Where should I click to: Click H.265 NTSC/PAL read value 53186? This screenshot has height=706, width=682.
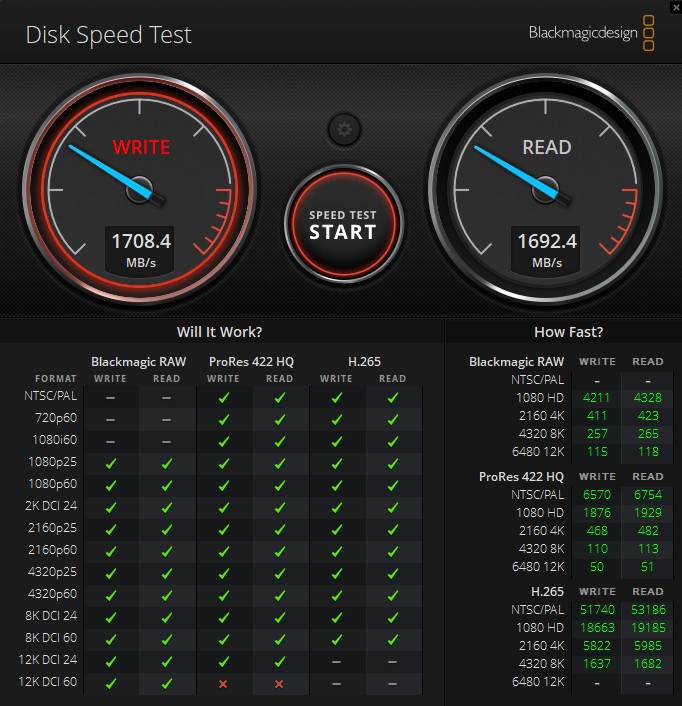click(648, 610)
